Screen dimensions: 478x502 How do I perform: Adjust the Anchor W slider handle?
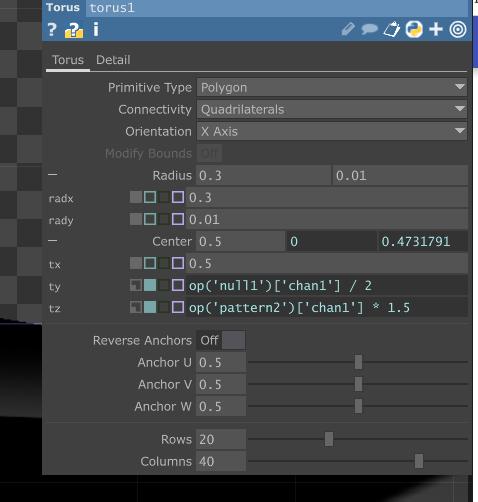358,406
